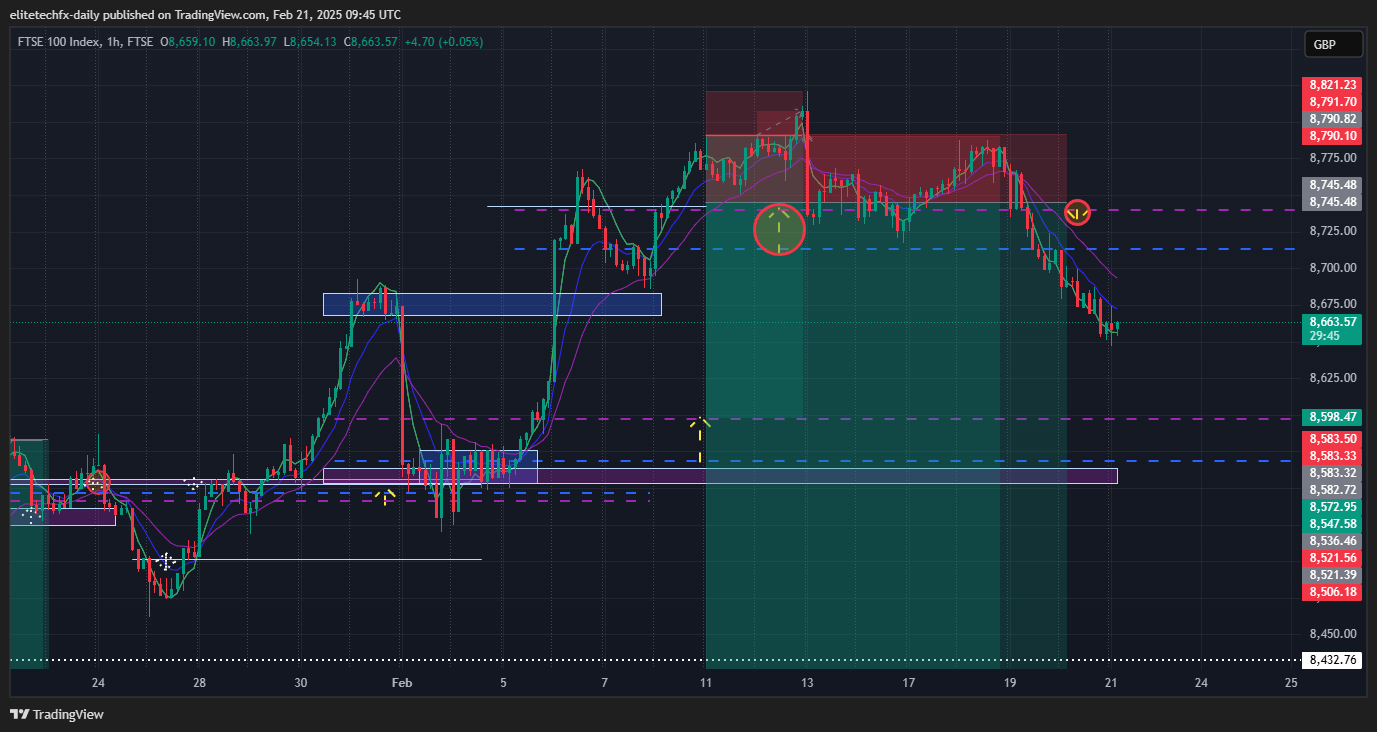
Task: Click the low value L8,654.13
Action: pos(311,42)
